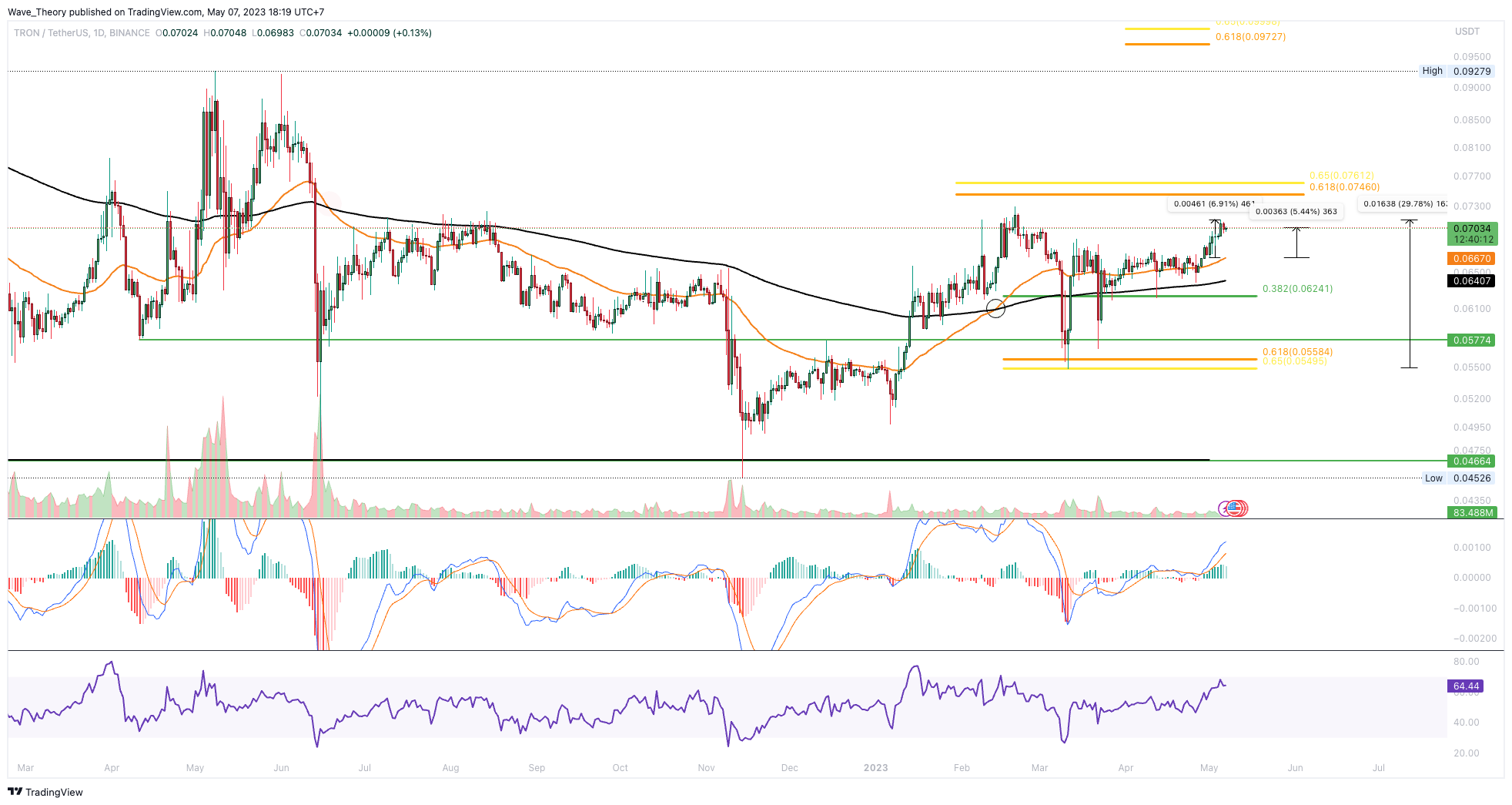This screenshot has height=805, width=1512.
Task: Click the volume tag 83.488M
Action: click(x=1473, y=512)
